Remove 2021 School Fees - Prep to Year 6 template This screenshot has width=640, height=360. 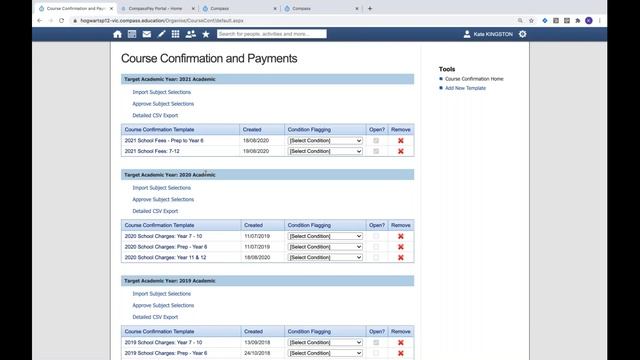tap(401, 140)
